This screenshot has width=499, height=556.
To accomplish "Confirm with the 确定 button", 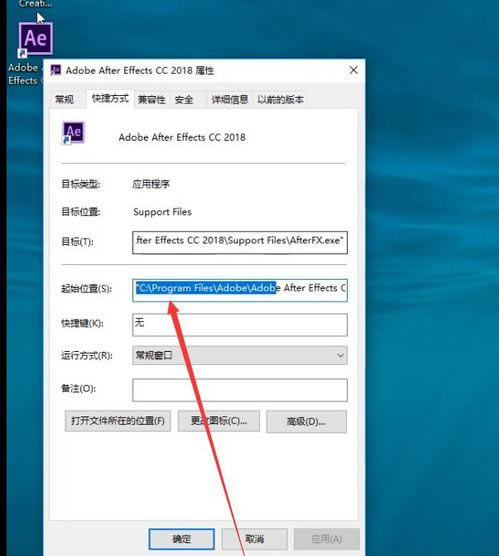I will click(x=182, y=539).
